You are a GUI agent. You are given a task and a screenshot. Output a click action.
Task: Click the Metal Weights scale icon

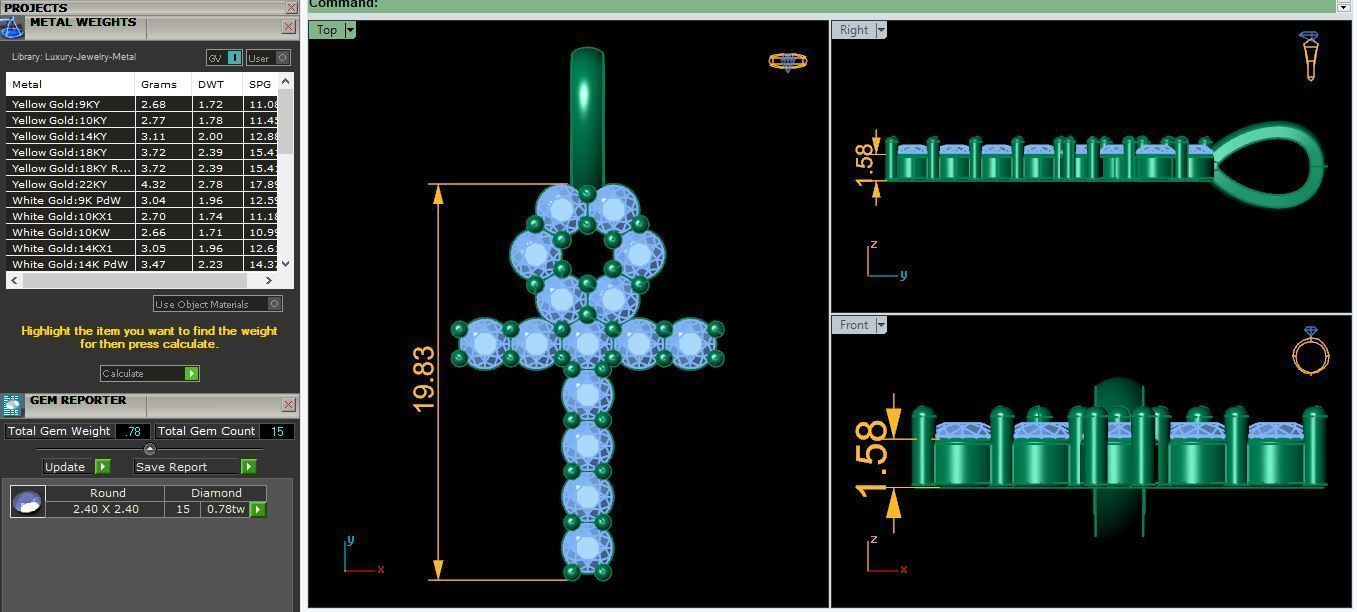tap(12, 27)
